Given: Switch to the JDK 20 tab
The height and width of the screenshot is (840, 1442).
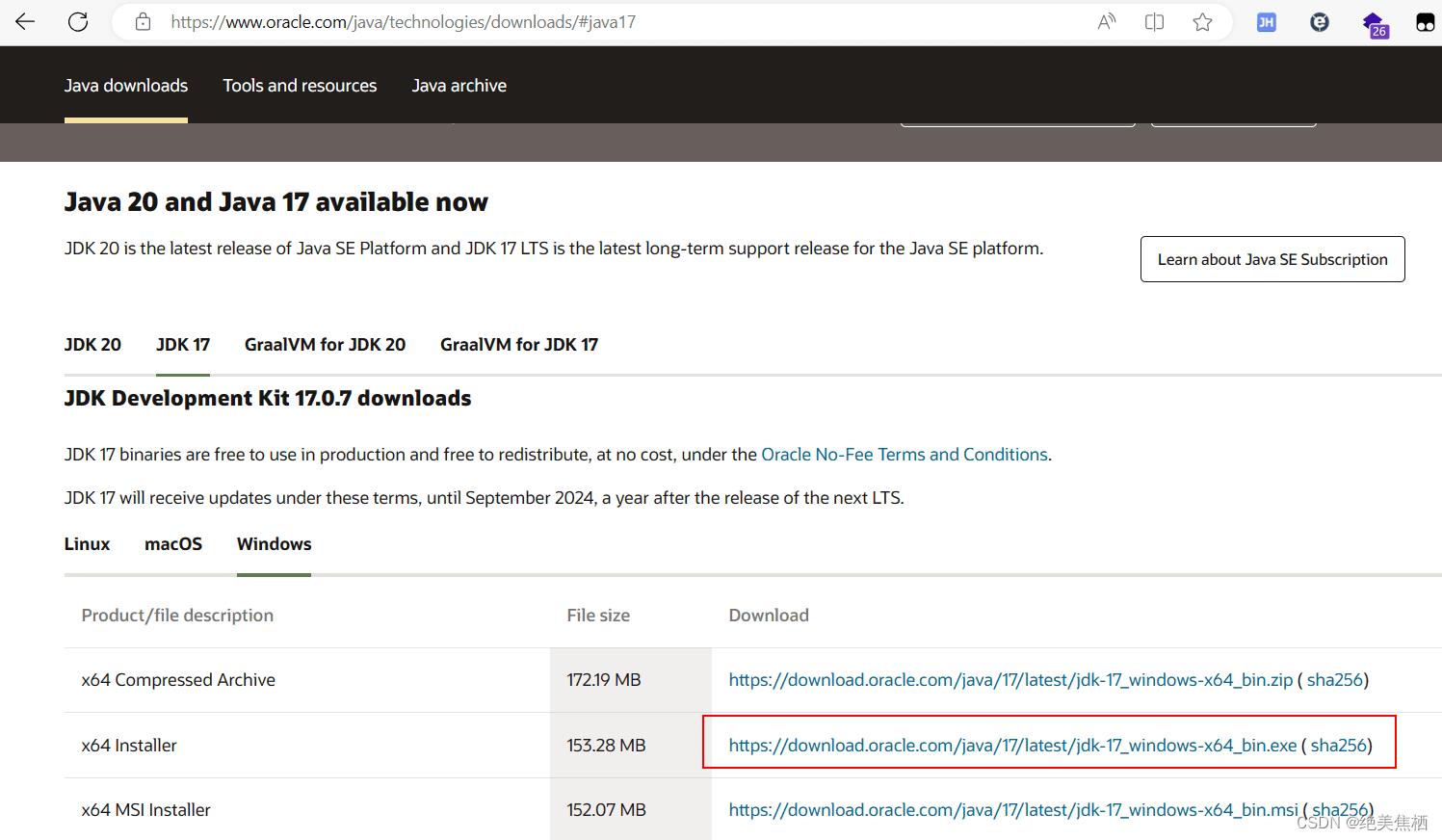Looking at the screenshot, I should (x=92, y=344).
